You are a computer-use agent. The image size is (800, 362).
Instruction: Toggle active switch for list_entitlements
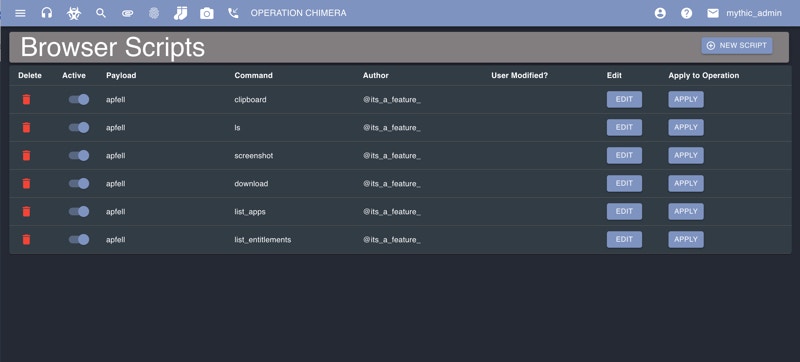point(79,240)
